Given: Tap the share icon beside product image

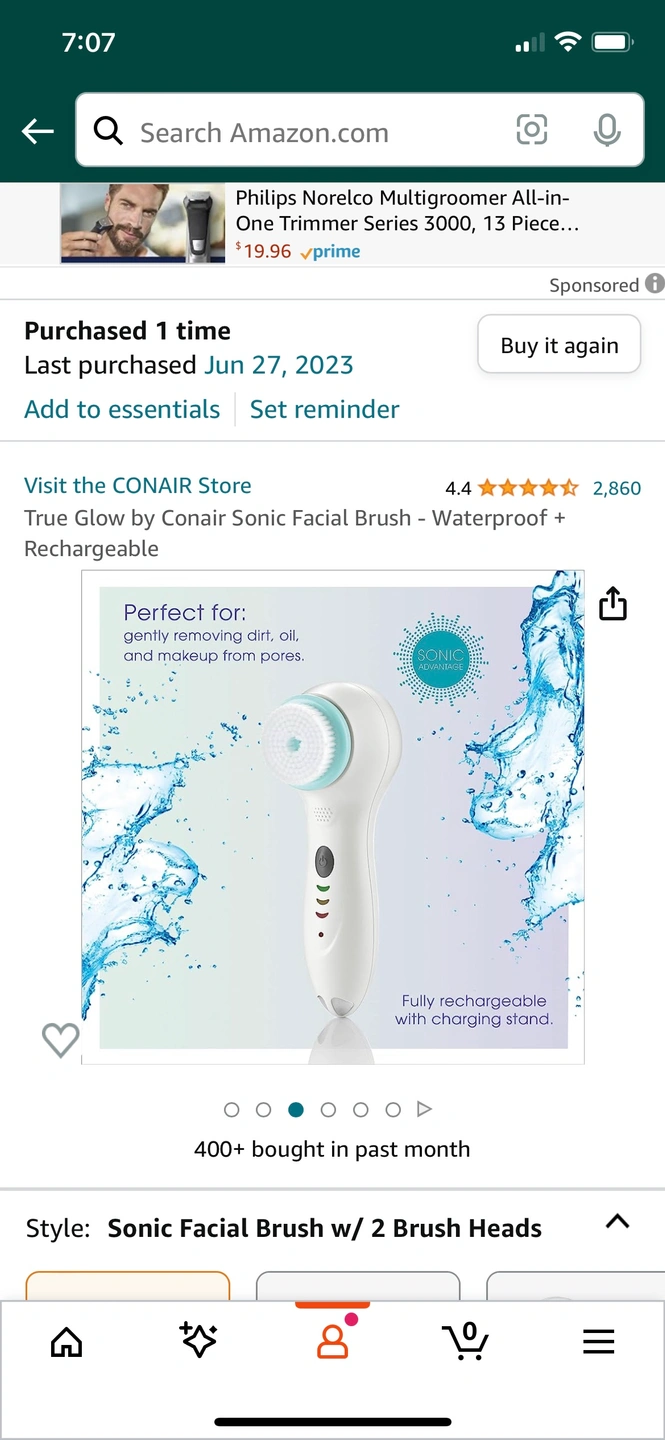Looking at the screenshot, I should [612, 603].
